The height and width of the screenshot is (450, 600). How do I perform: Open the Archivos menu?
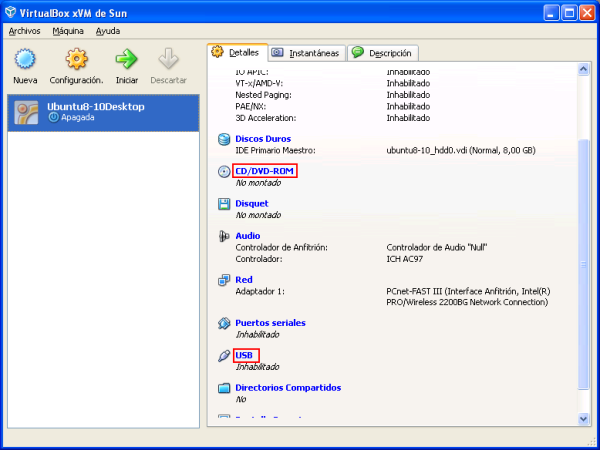coord(25,31)
